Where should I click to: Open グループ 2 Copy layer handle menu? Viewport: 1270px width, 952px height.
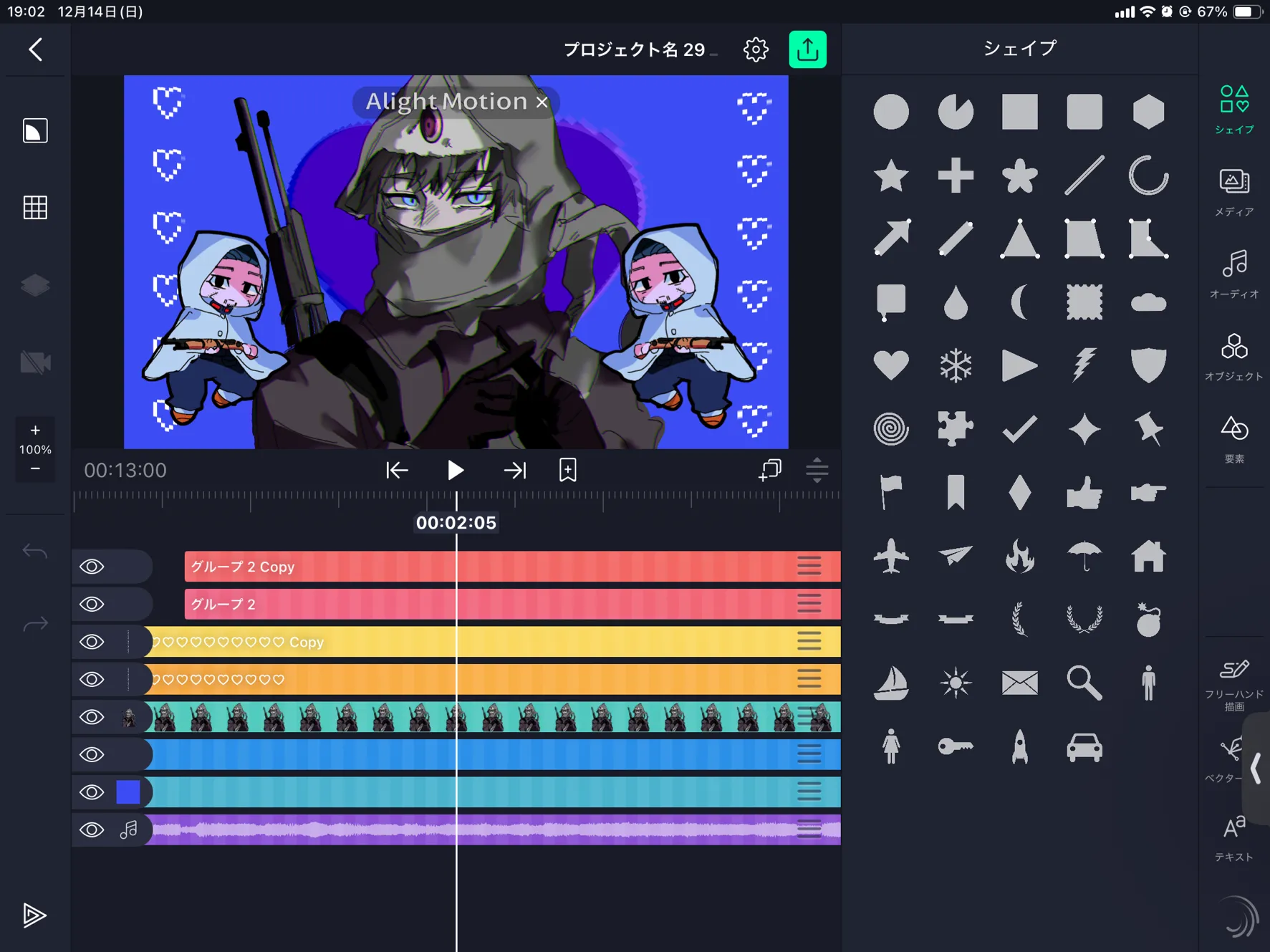click(x=809, y=567)
